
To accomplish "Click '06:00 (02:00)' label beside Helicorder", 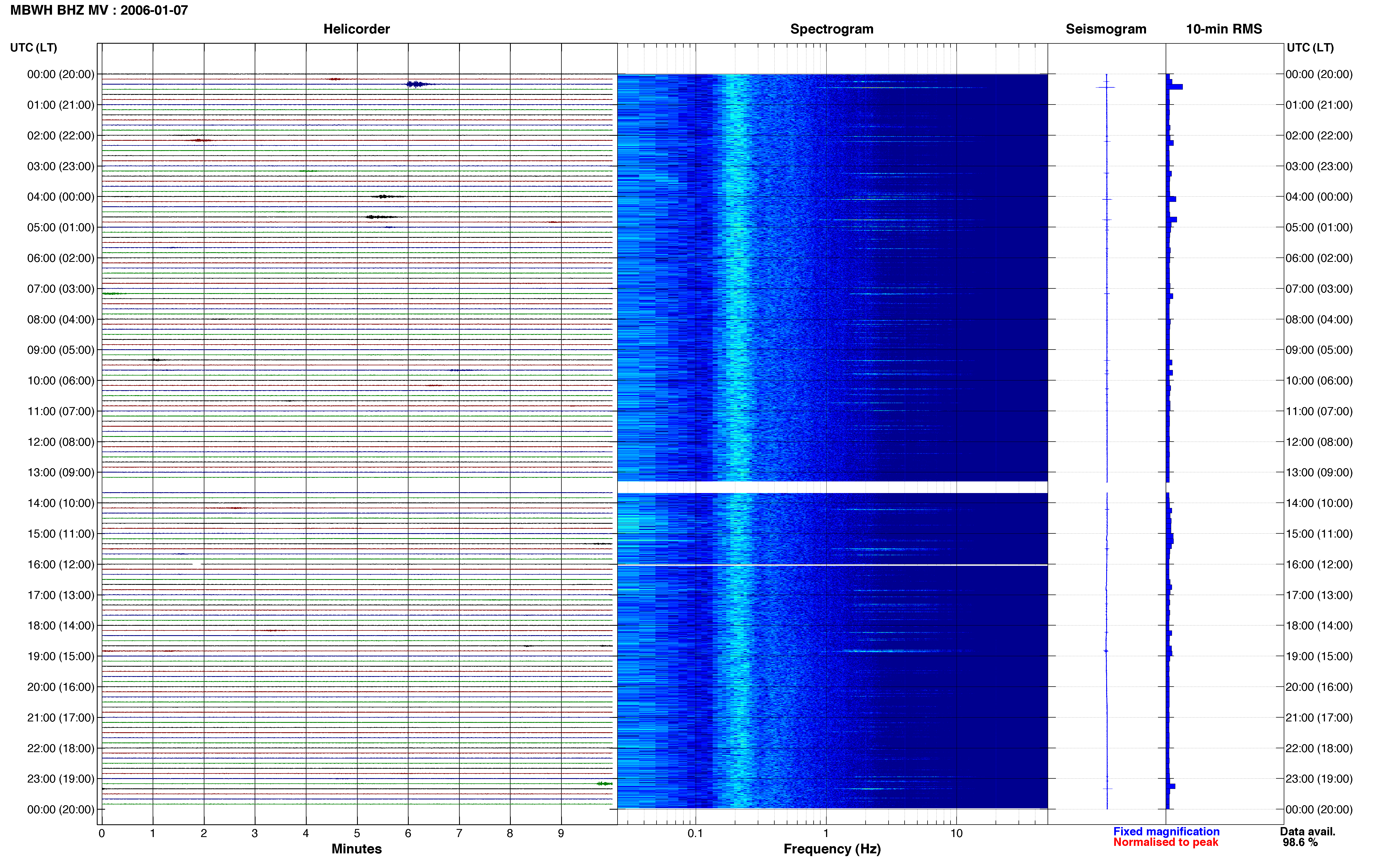I will 60,258.
